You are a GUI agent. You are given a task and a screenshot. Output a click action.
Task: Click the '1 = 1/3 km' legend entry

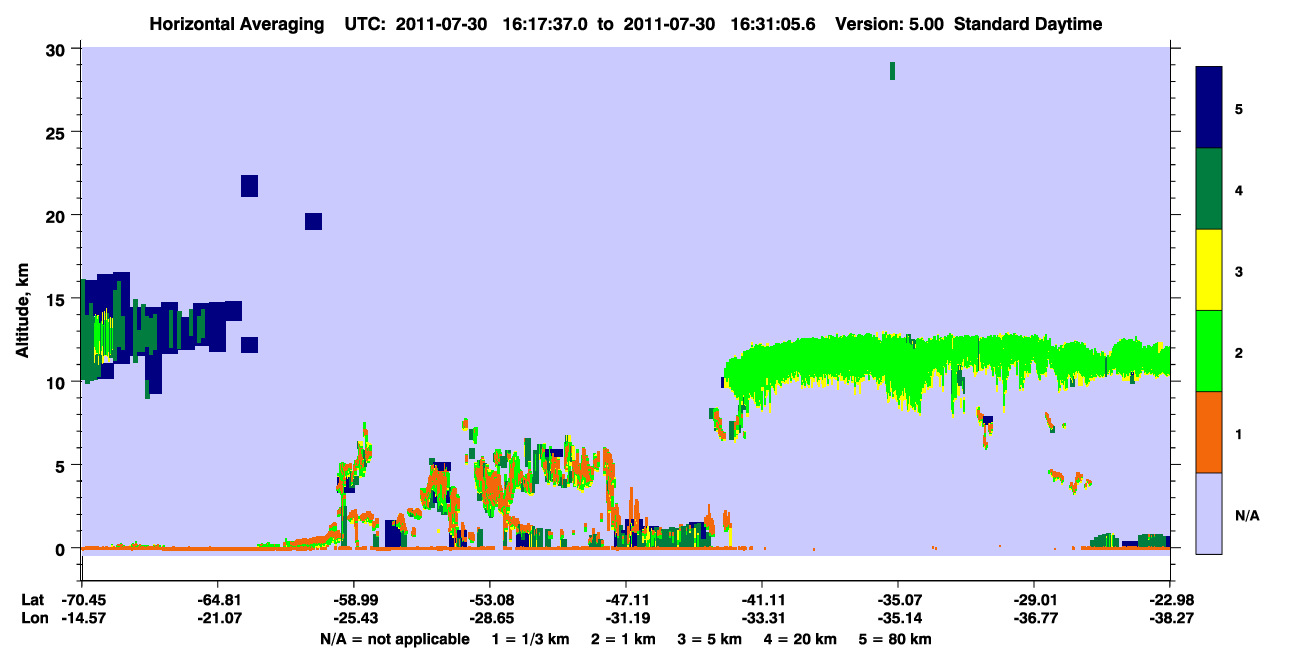click(x=531, y=639)
